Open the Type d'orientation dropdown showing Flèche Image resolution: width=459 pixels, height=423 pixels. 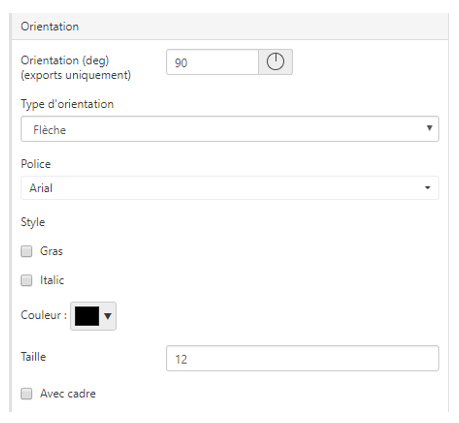(x=230, y=129)
